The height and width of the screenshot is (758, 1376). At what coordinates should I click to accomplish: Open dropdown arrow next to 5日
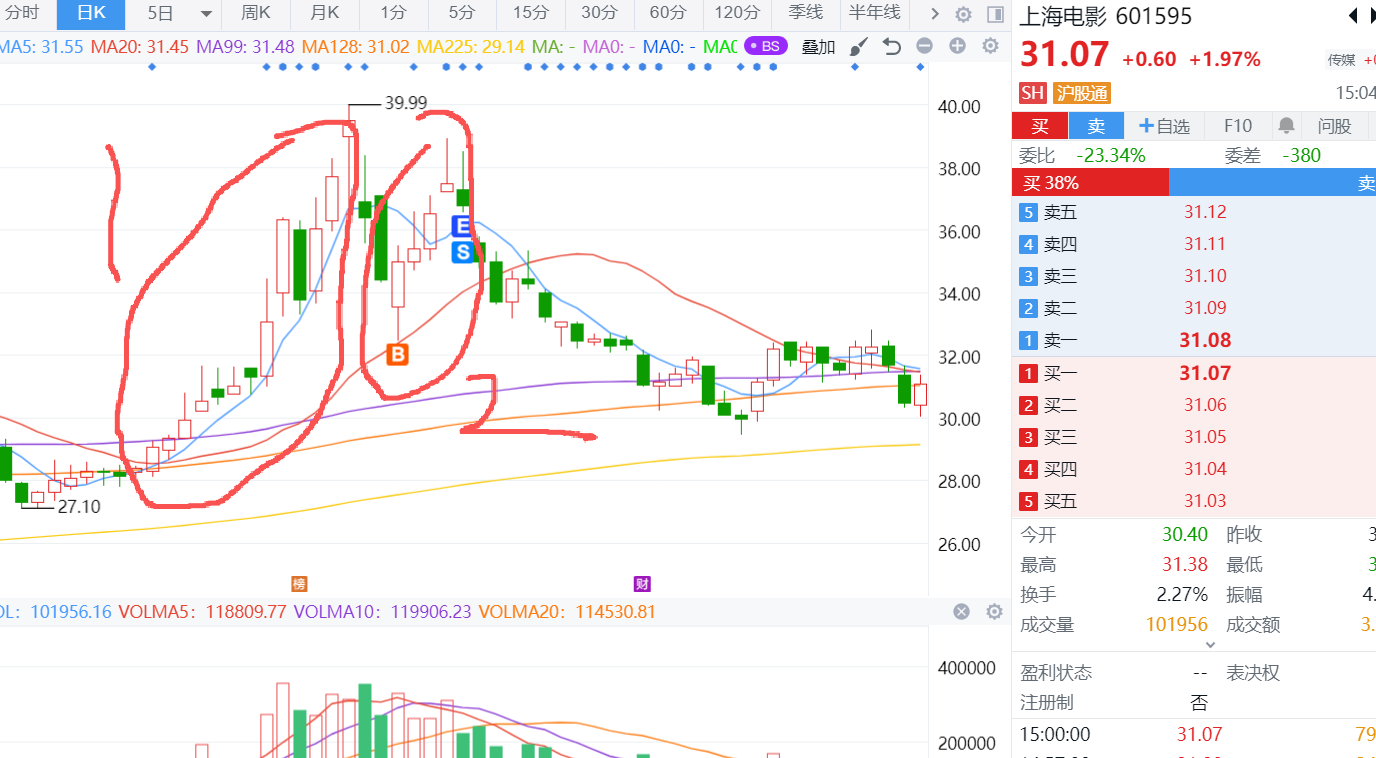[x=207, y=14]
